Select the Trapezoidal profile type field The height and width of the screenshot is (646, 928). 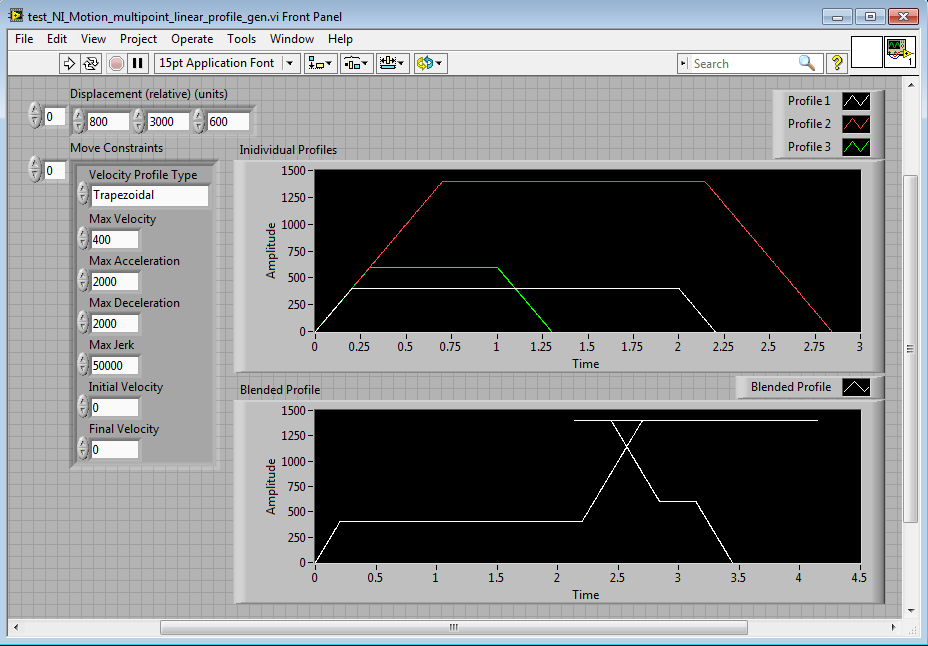pos(150,196)
